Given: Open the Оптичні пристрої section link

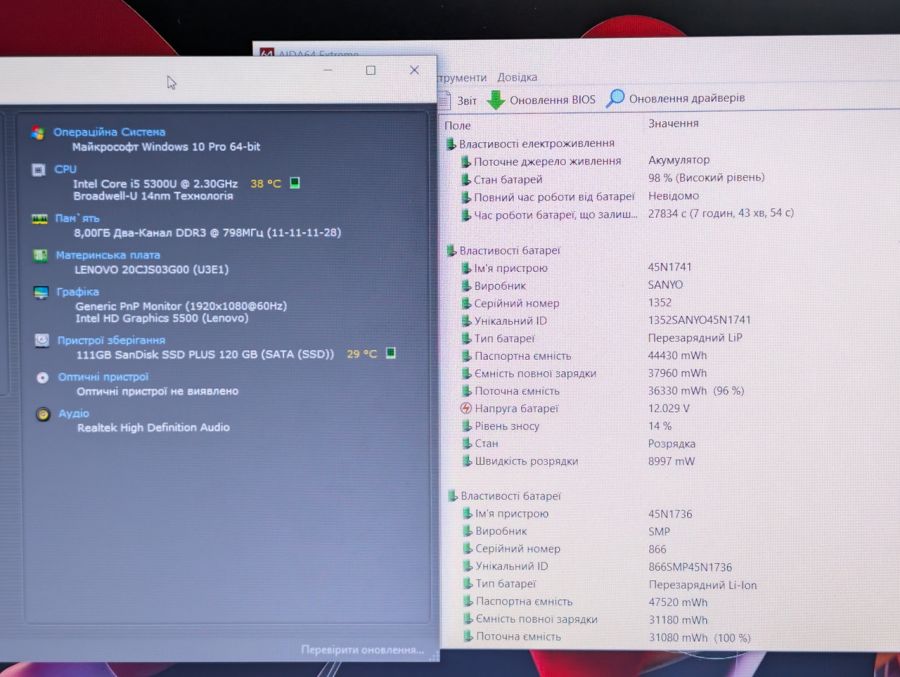Looking at the screenshot, I should (x=103, y=377).
